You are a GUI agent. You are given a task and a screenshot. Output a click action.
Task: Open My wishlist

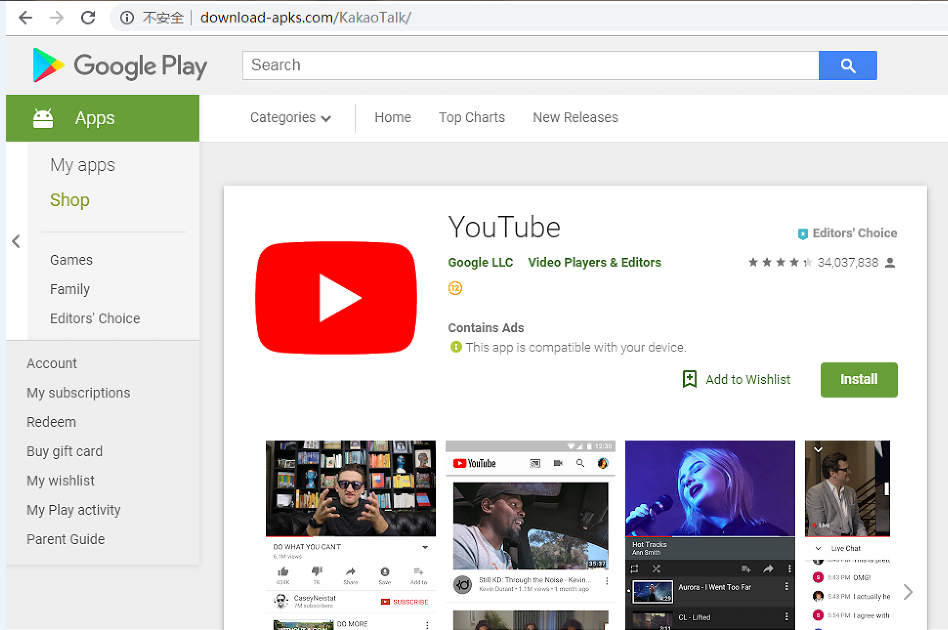60,481
